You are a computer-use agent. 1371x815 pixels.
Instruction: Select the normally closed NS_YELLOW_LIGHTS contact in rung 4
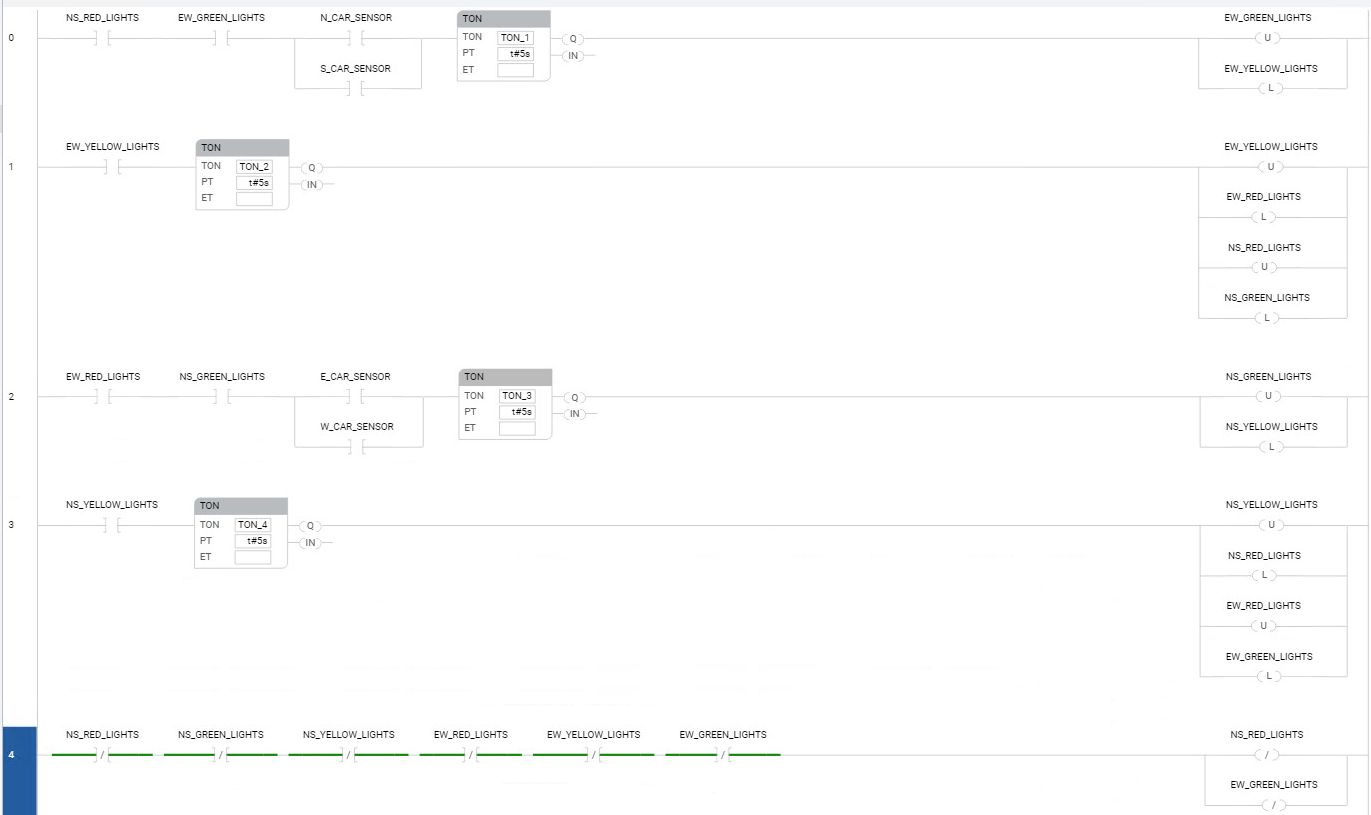348,755
